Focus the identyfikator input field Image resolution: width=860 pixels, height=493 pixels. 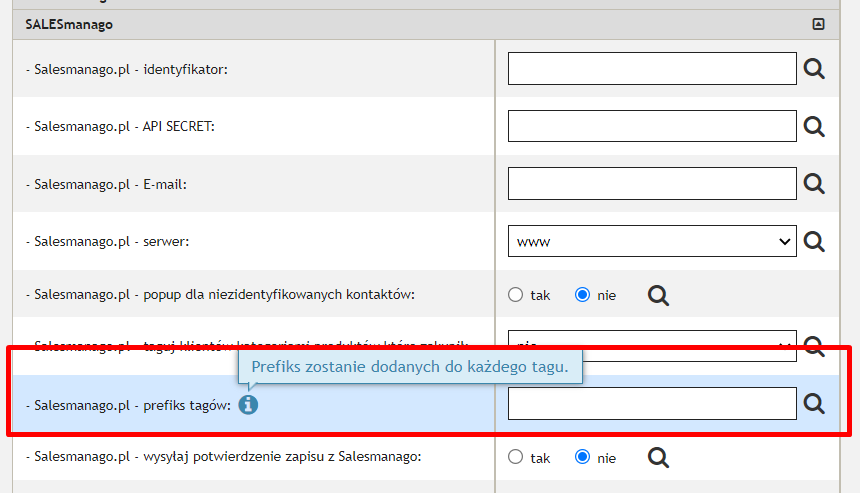652,69
